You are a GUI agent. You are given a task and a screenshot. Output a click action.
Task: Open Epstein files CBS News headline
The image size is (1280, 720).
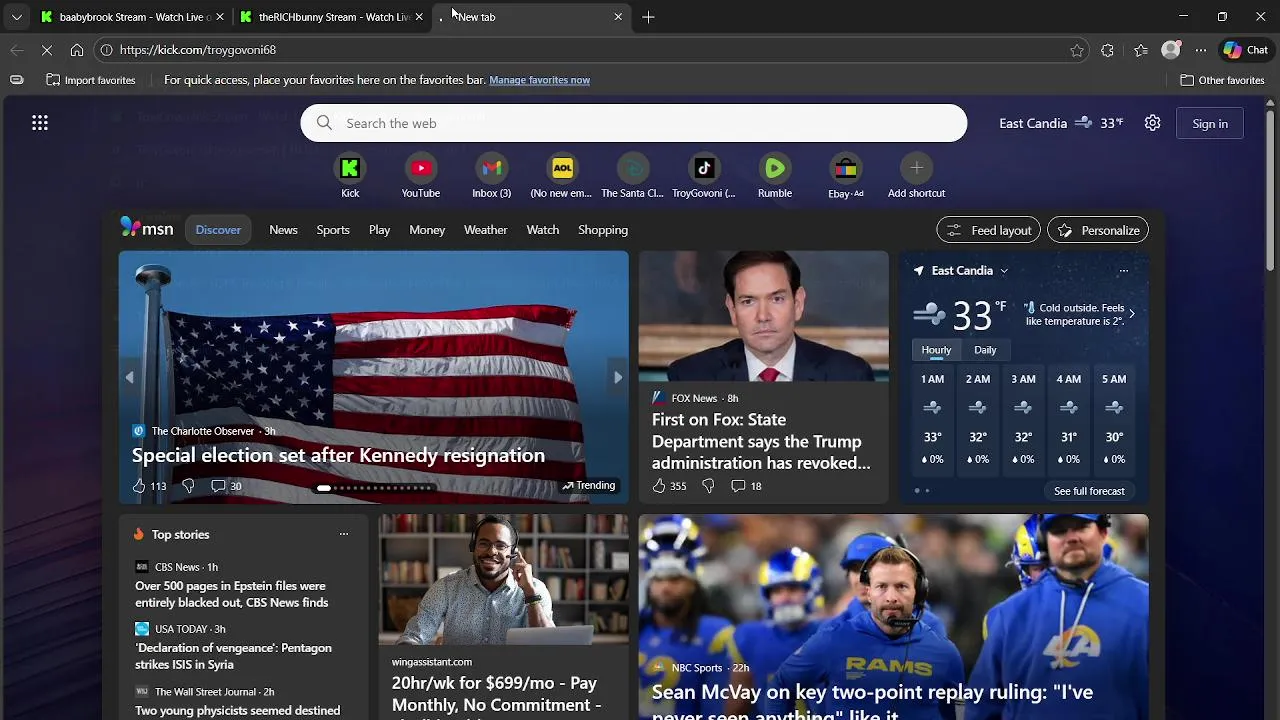[232, 594]
